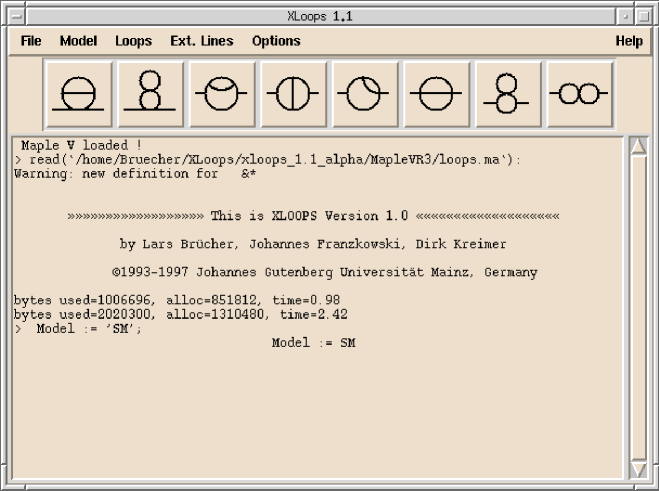659x491 pixels.
Task: Open the Ext. Lines menu
Action: pos(202,41)
